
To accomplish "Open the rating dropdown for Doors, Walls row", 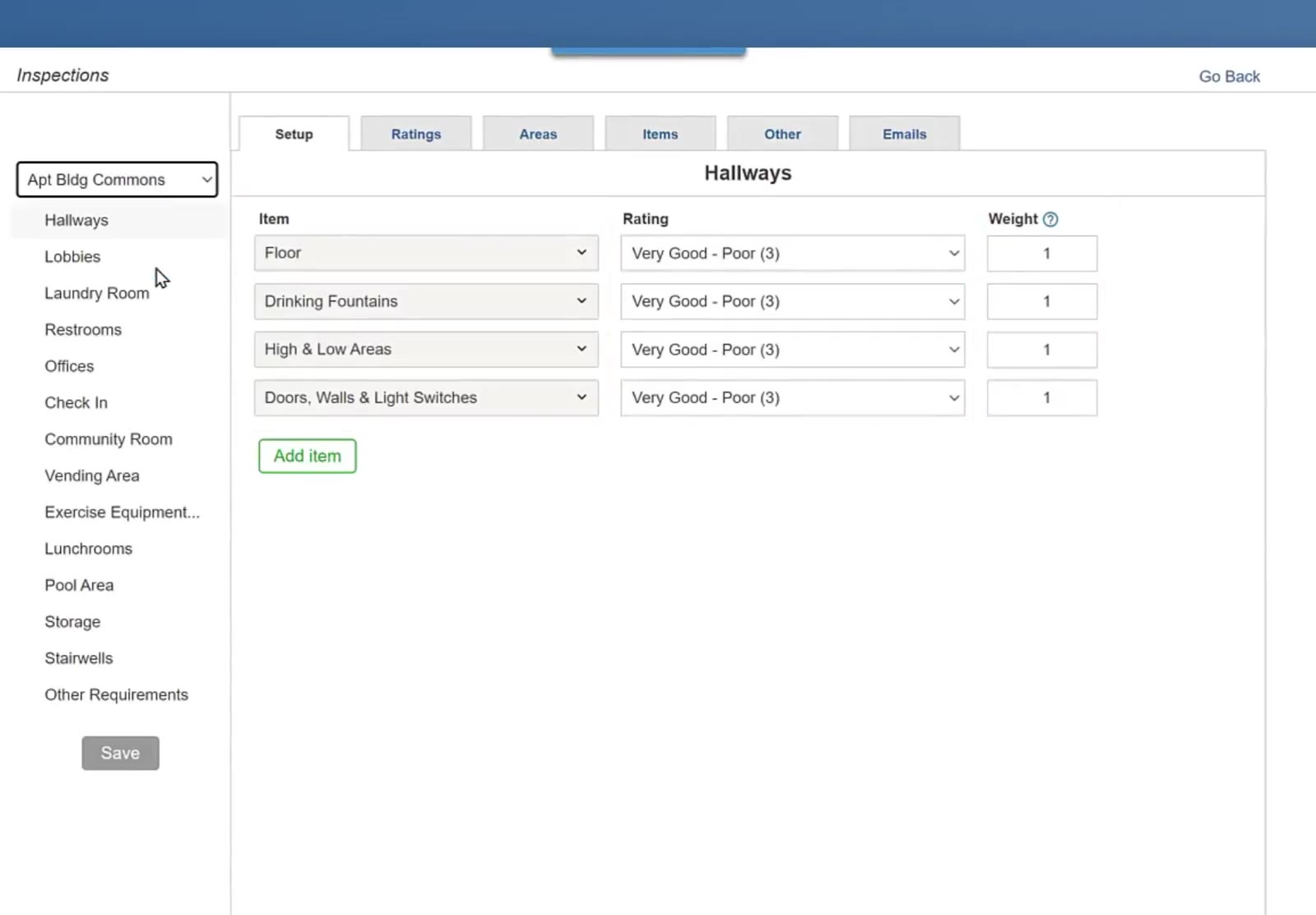I will coord(793,397).
